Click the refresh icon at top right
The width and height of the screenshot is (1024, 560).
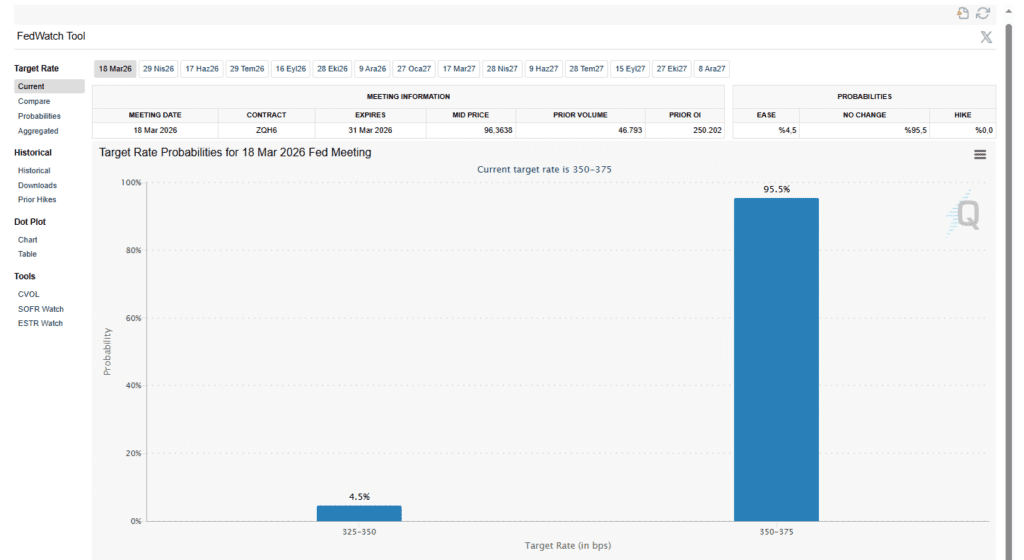[983, 13]
